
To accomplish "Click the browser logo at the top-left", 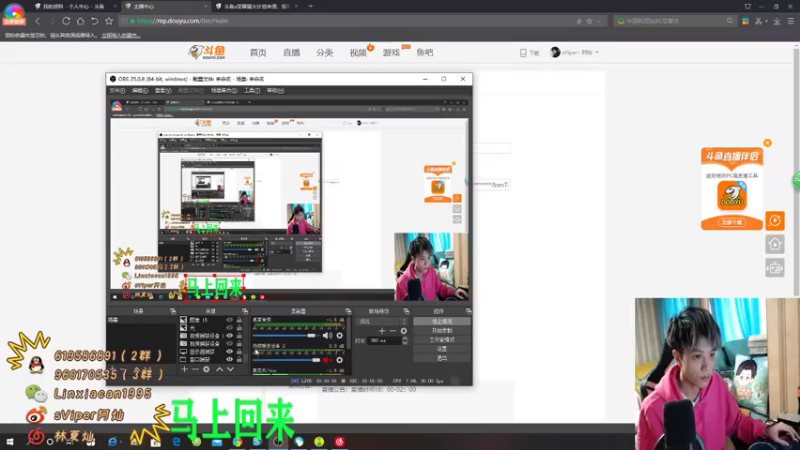I will pyautogui.click(x=14, y=13).
